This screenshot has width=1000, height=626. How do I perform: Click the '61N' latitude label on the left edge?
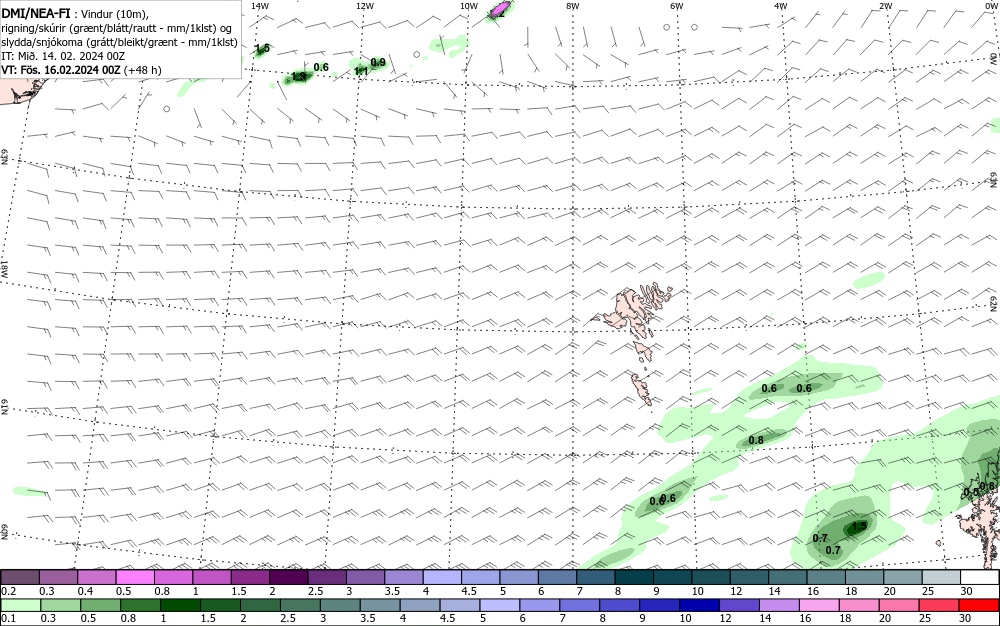(x=4, y=407)
